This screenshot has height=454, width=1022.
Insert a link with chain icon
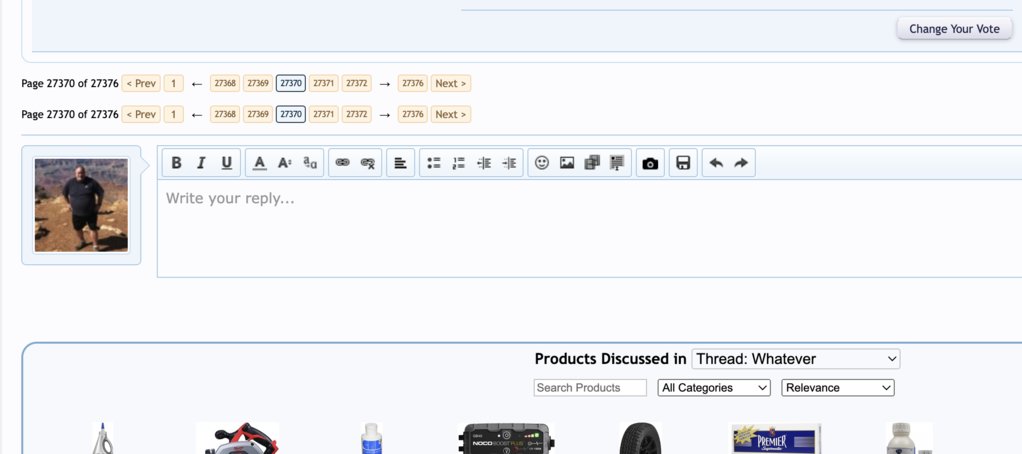(342, 163)
